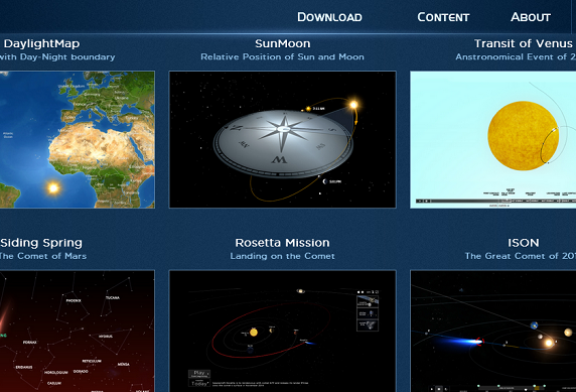Click the SunMoon compass thumbnail
Viewport: 576px width, 392px height.
coord(282,140)
